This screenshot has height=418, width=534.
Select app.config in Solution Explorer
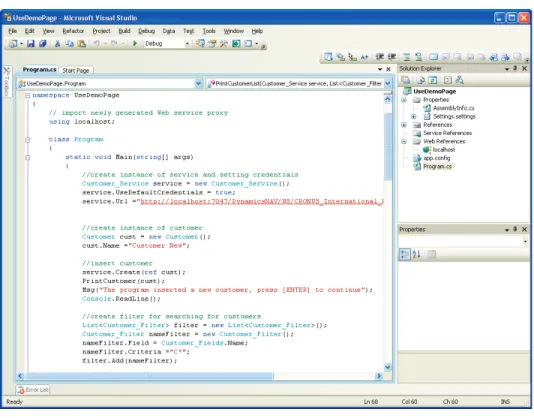tap(437, 158)
